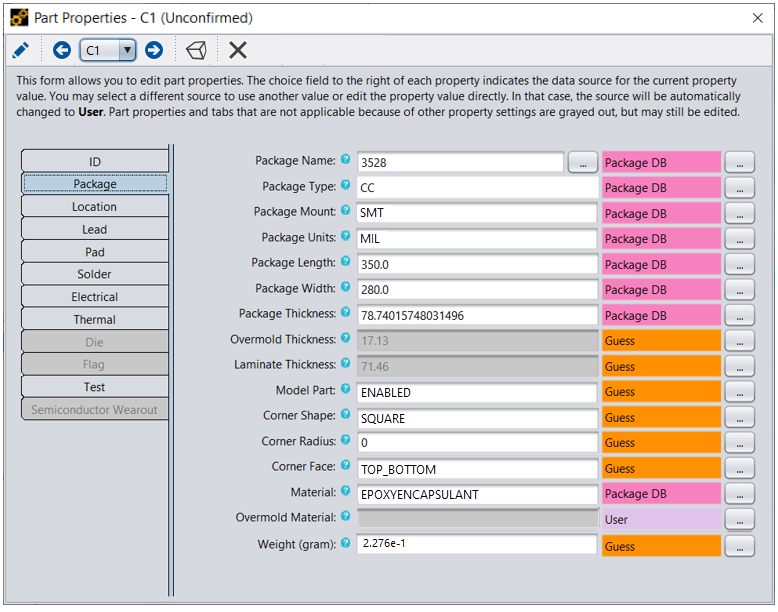Click the Package Mount field showing SMT

pos(477,213)
